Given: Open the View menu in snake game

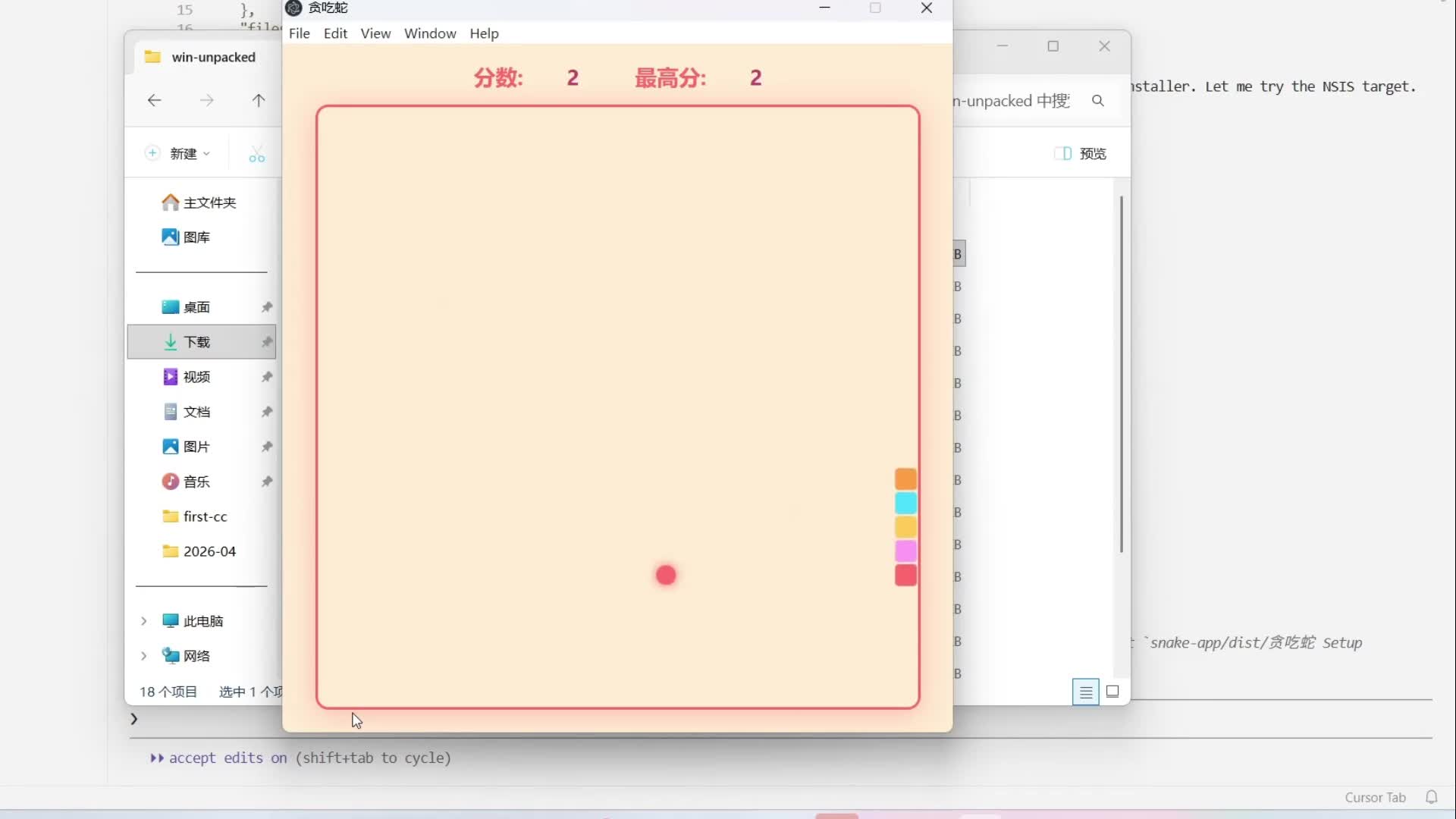Looking at the screenshot, I should click(375, 33).
